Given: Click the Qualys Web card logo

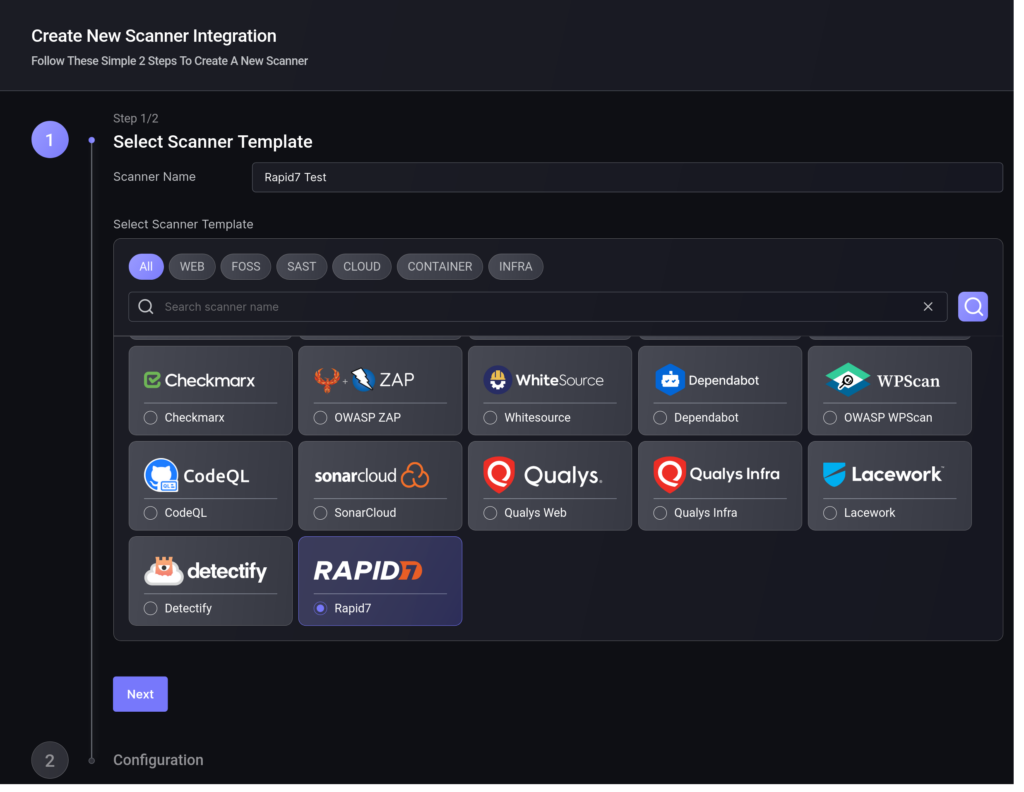Looking at the screenshot, I should click(x=543, y=475).
